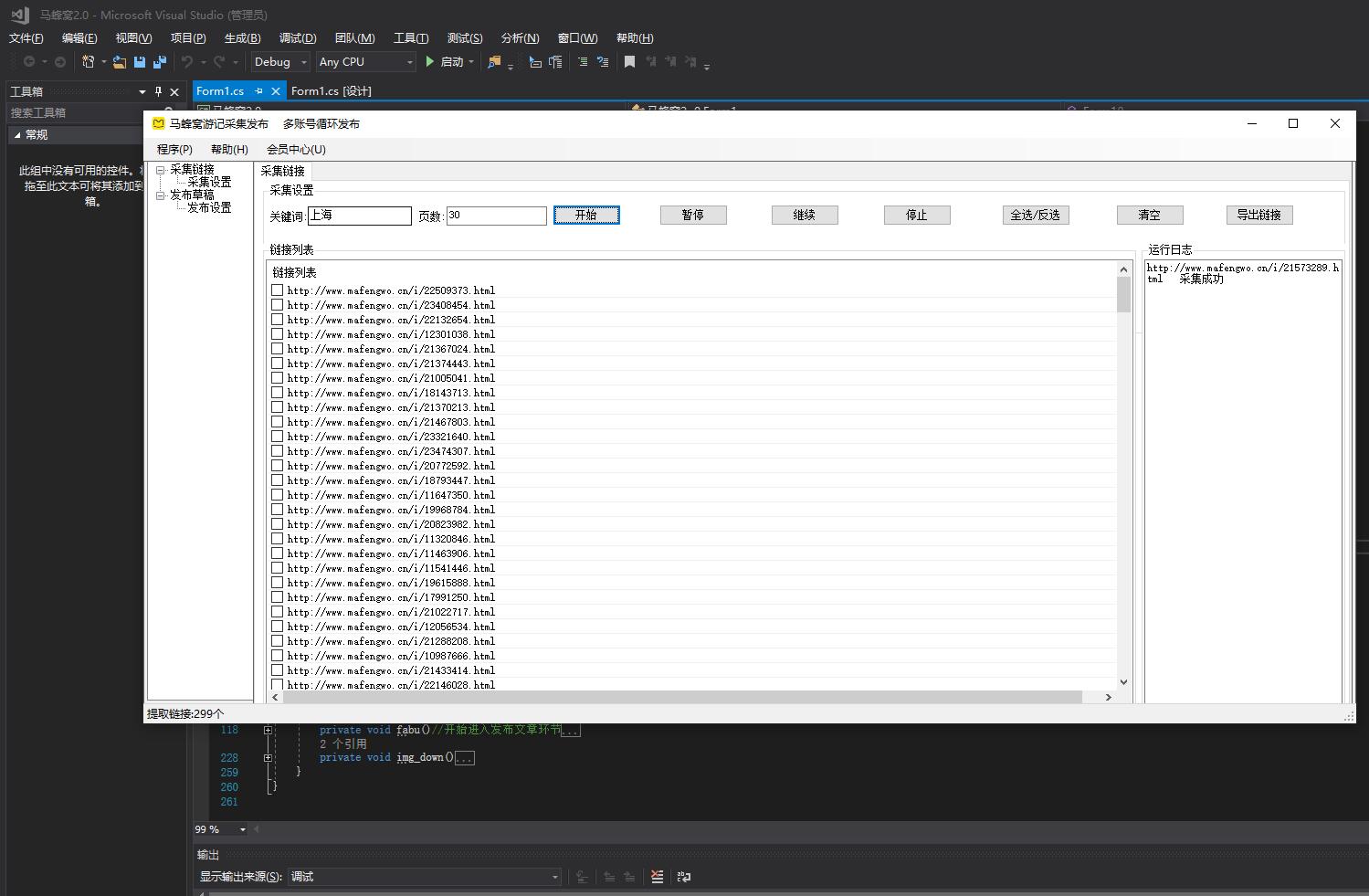This screenshot has height=896, width=1369.
Task: Toggle a bookmark using the bookmark toolbar icon
Action: (629, 61)
